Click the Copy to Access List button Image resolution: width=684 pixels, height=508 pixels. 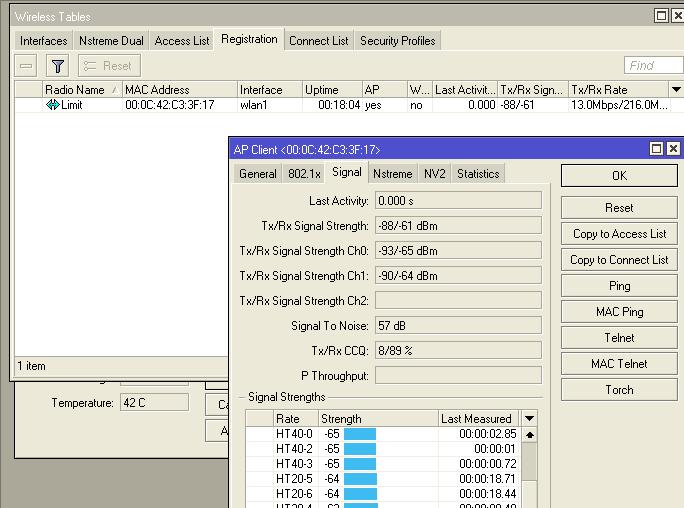tap(619, 234)
